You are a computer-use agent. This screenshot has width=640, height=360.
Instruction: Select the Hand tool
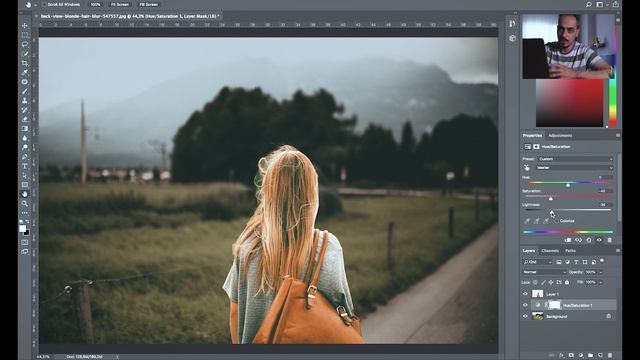(x=25, y=194)
